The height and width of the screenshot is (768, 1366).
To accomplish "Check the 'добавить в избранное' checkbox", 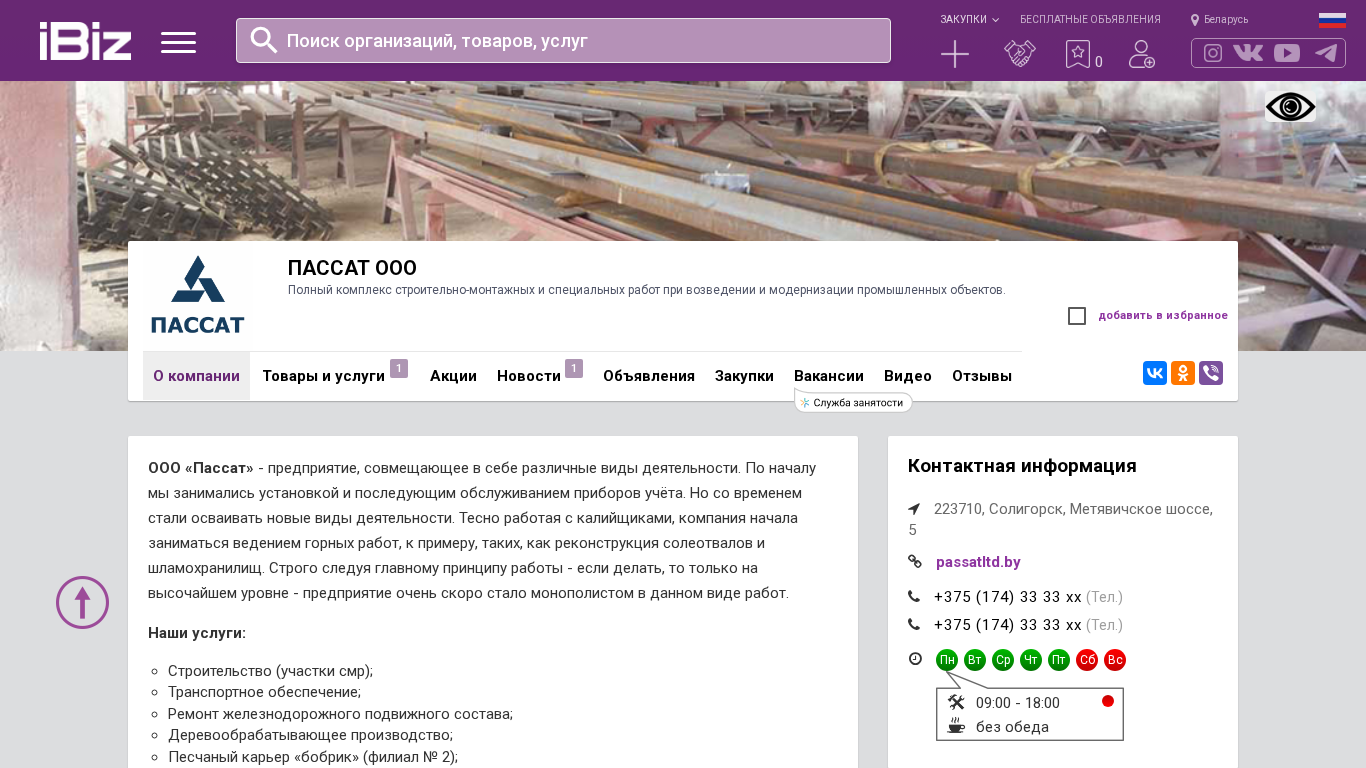I will [1077, 316].
